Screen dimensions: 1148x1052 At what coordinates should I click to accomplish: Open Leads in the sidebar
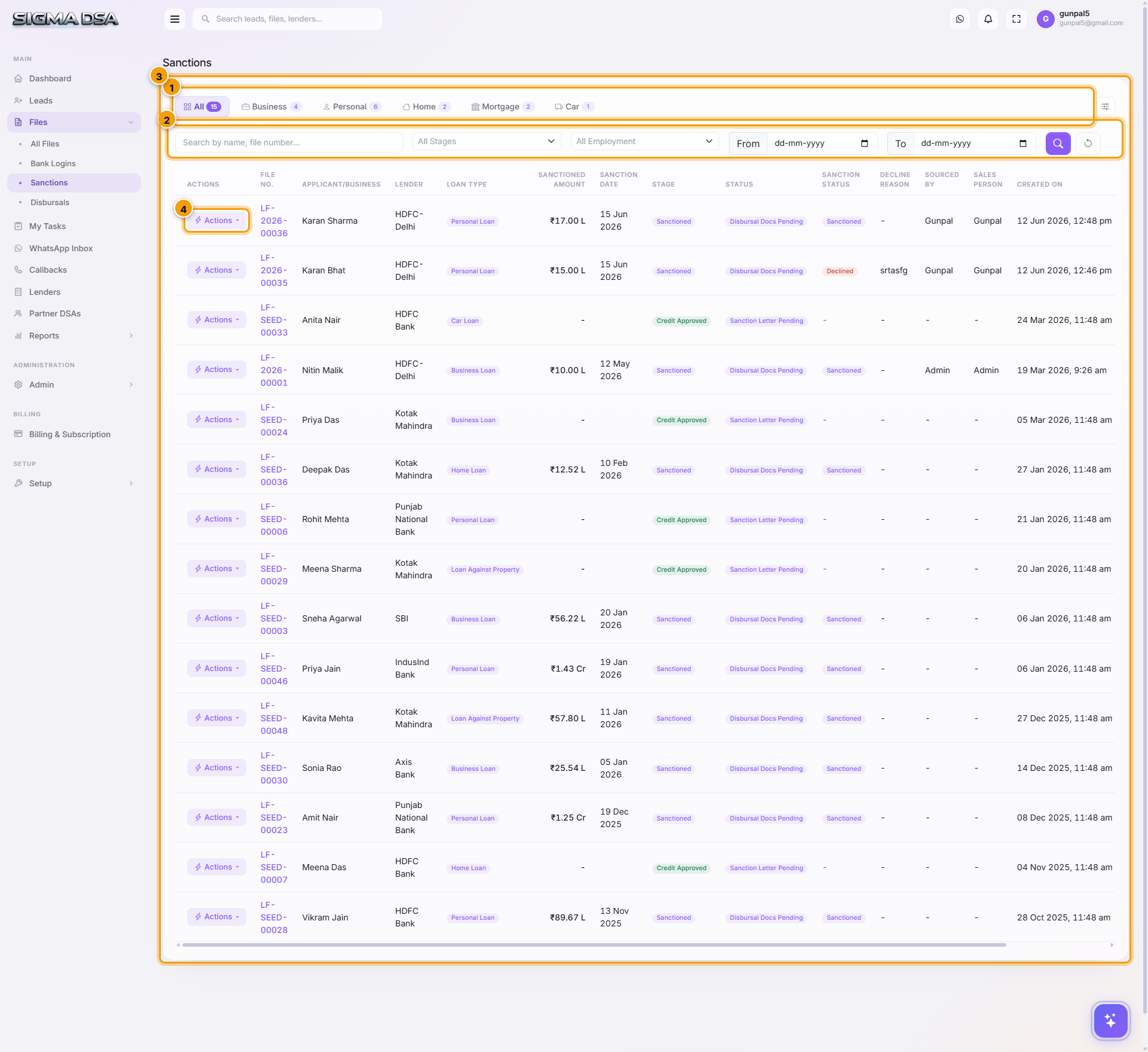74,100
